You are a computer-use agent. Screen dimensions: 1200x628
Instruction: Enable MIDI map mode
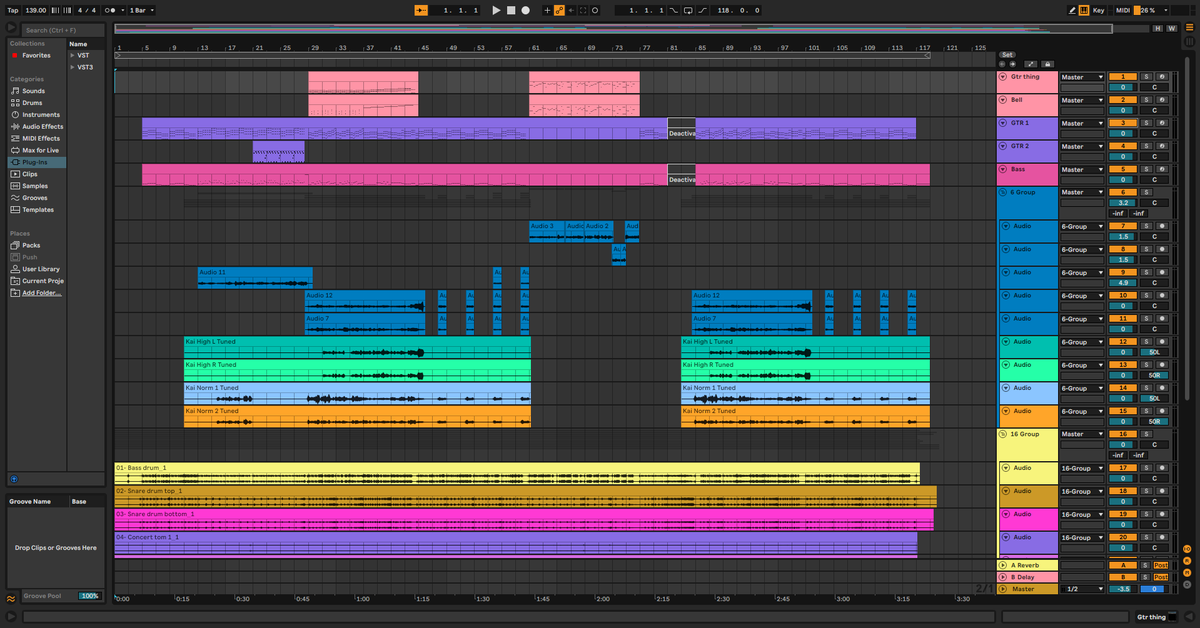[1123, 10]
